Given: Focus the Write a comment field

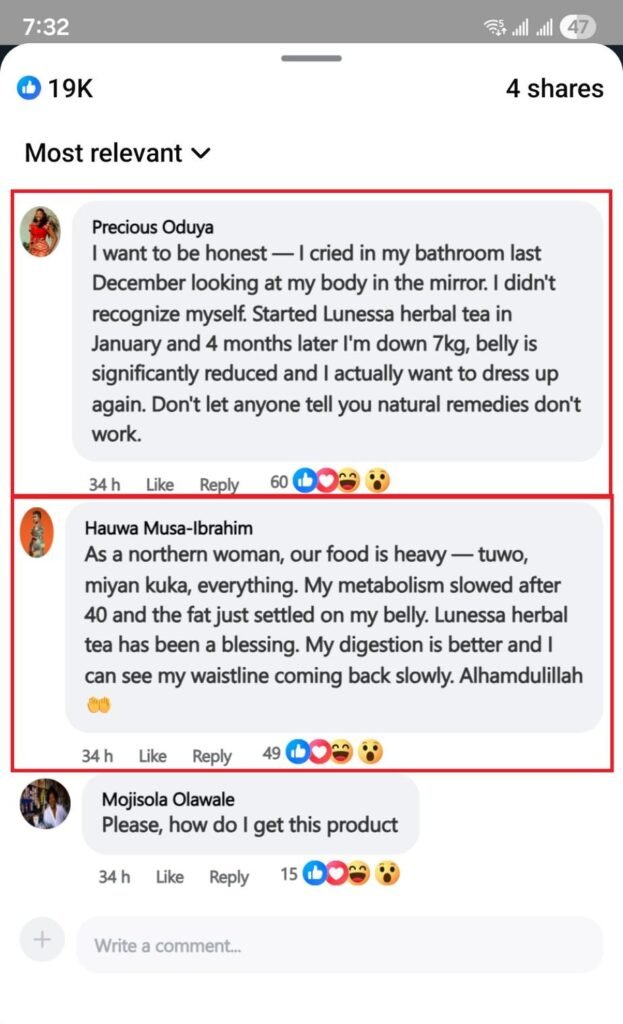Looking at the screenshot, I should click(x=340, y=945).
